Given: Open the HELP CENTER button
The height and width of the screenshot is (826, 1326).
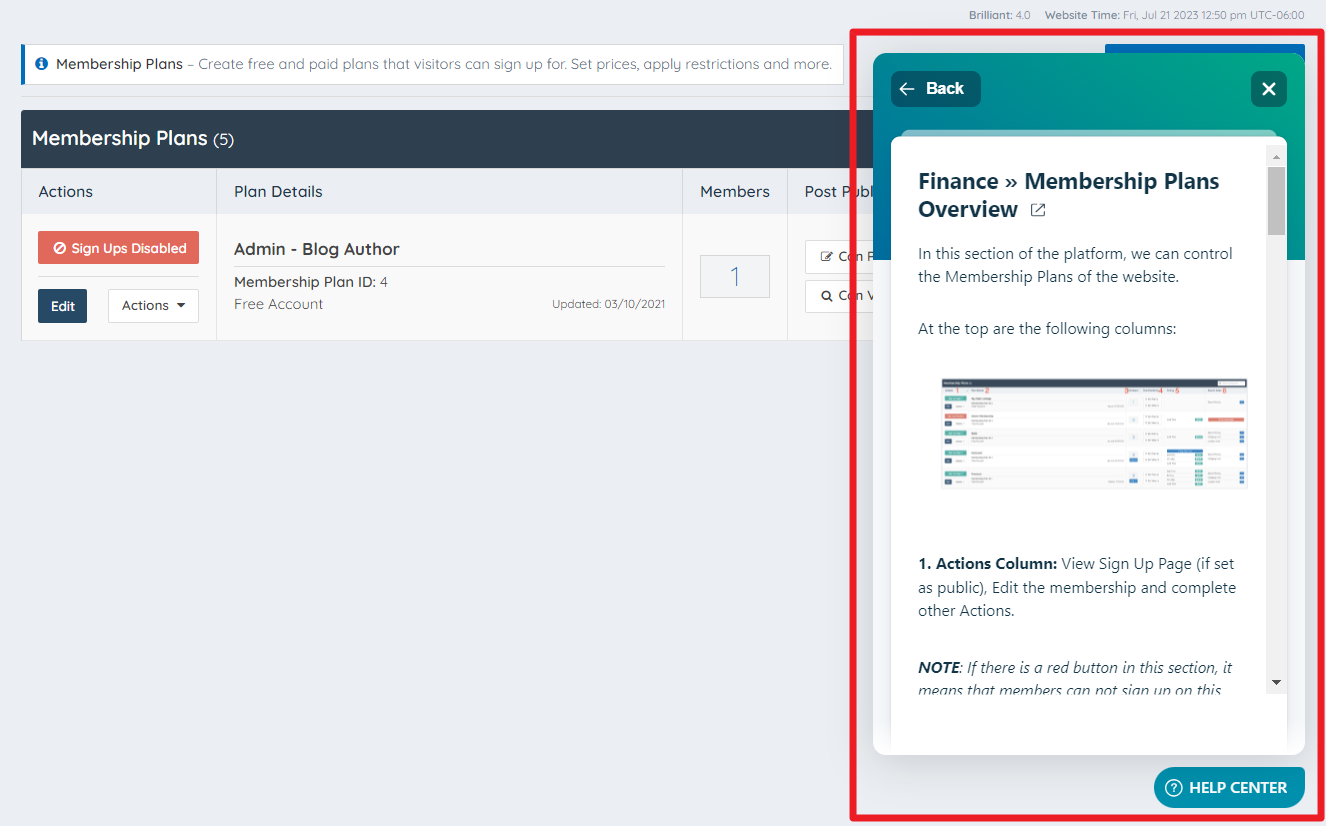Looking at the screenshot, I should (x=1229, y=788).
